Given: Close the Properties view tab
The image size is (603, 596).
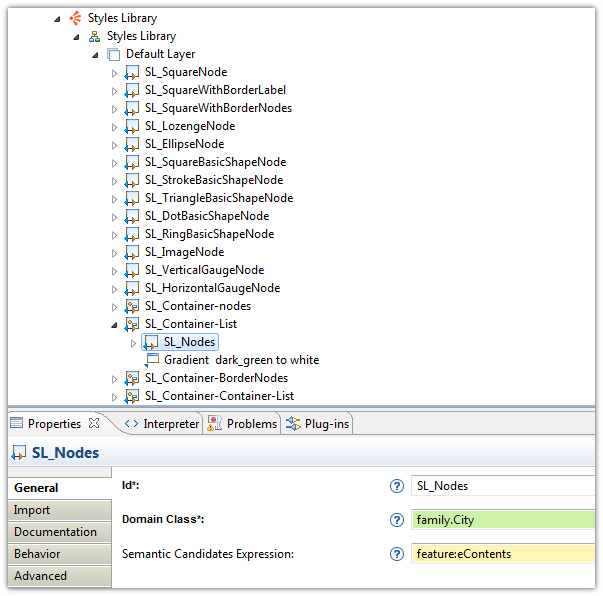Looking at the screenshot, I should point(95,423).
